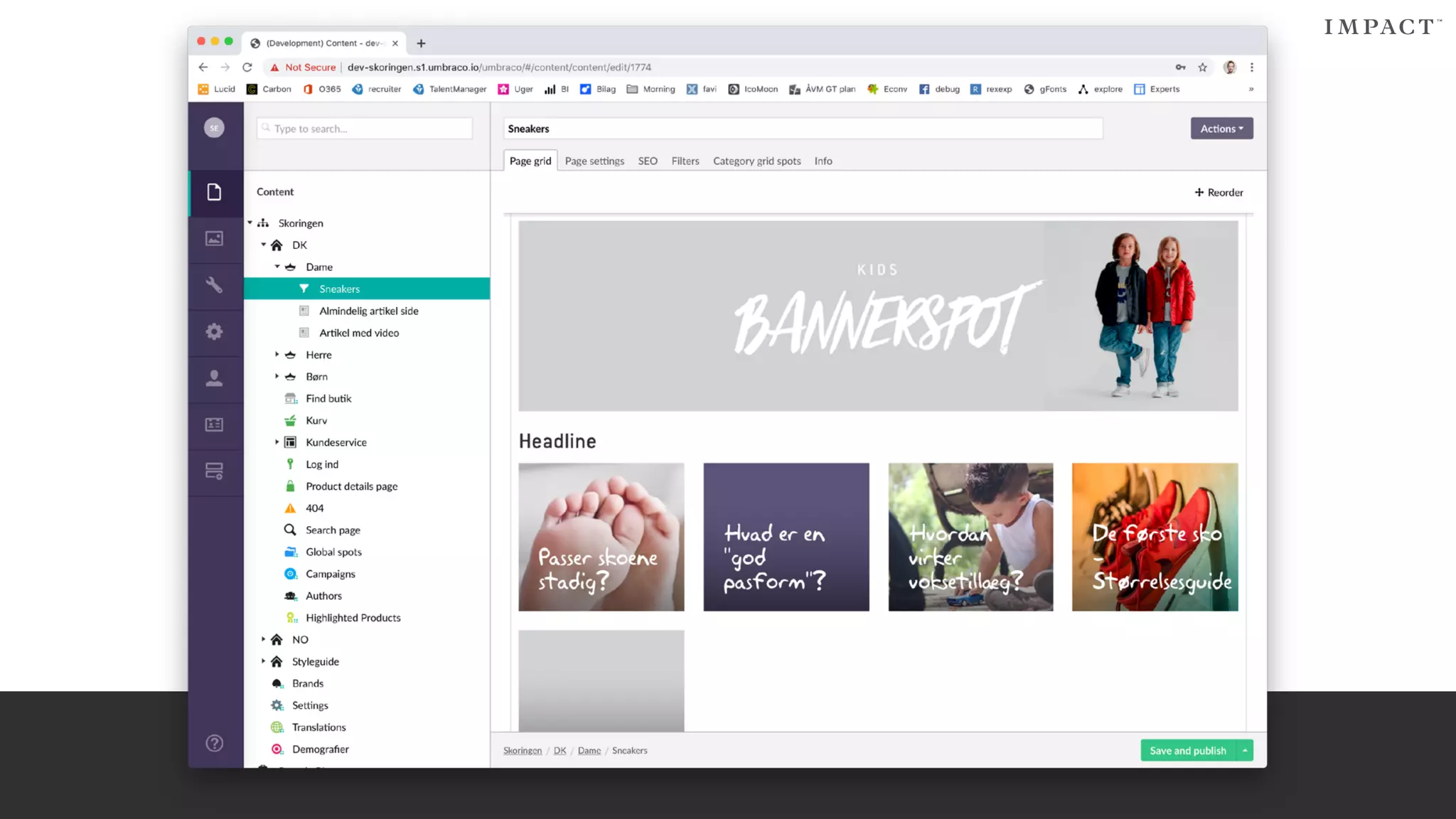Image resolution: width=1456 pixels, height=819 pixels.
Task: Open the Users section icon in sidebar
Action: [214, 378]
